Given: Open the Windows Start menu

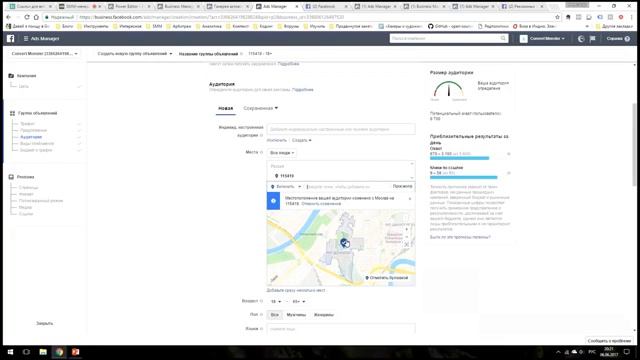Looking at the screenshot, I should click(x=10, y=352).
